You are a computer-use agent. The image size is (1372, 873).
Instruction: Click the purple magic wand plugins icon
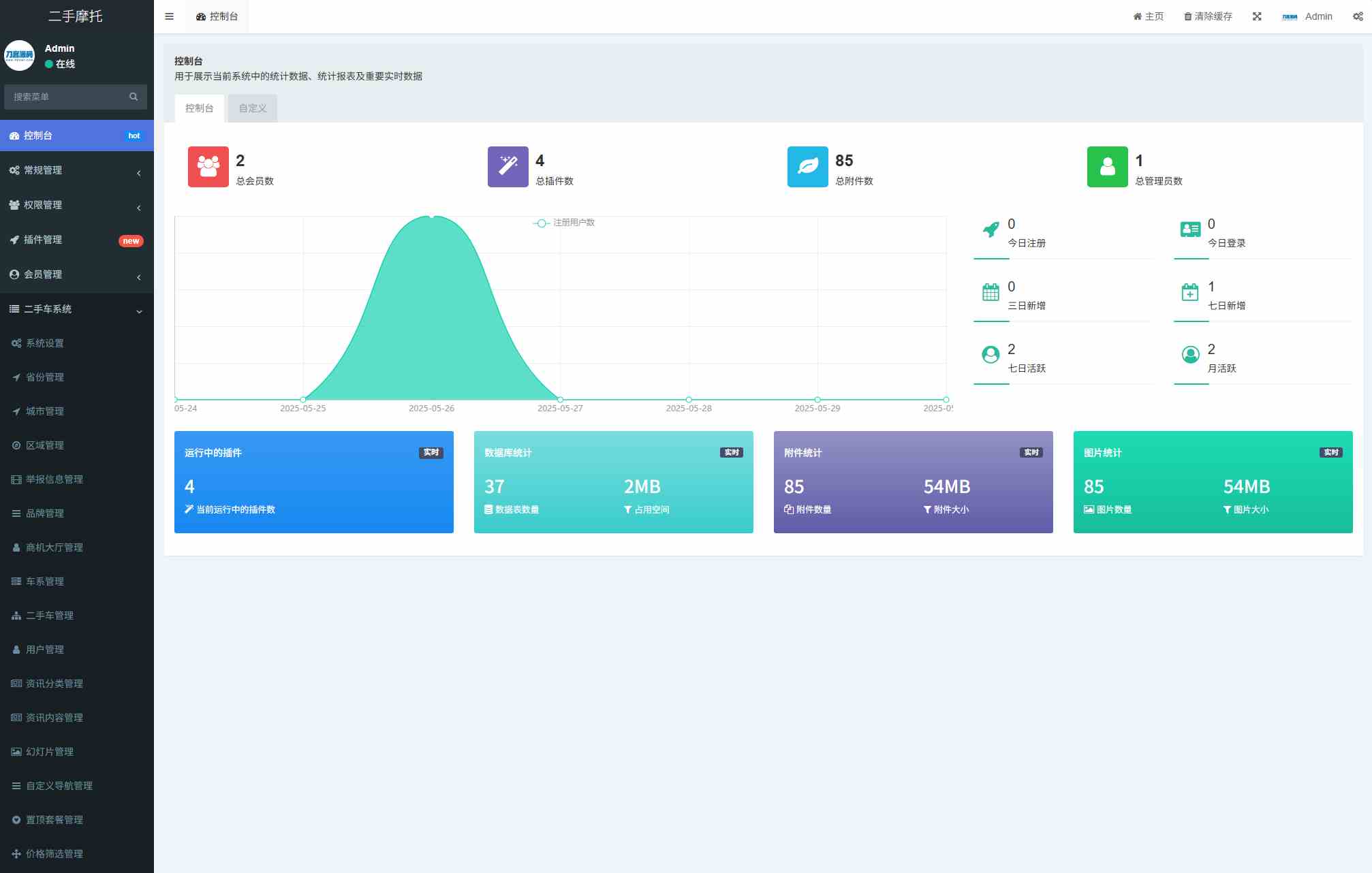pyautogui.click(x=508, y=167)
